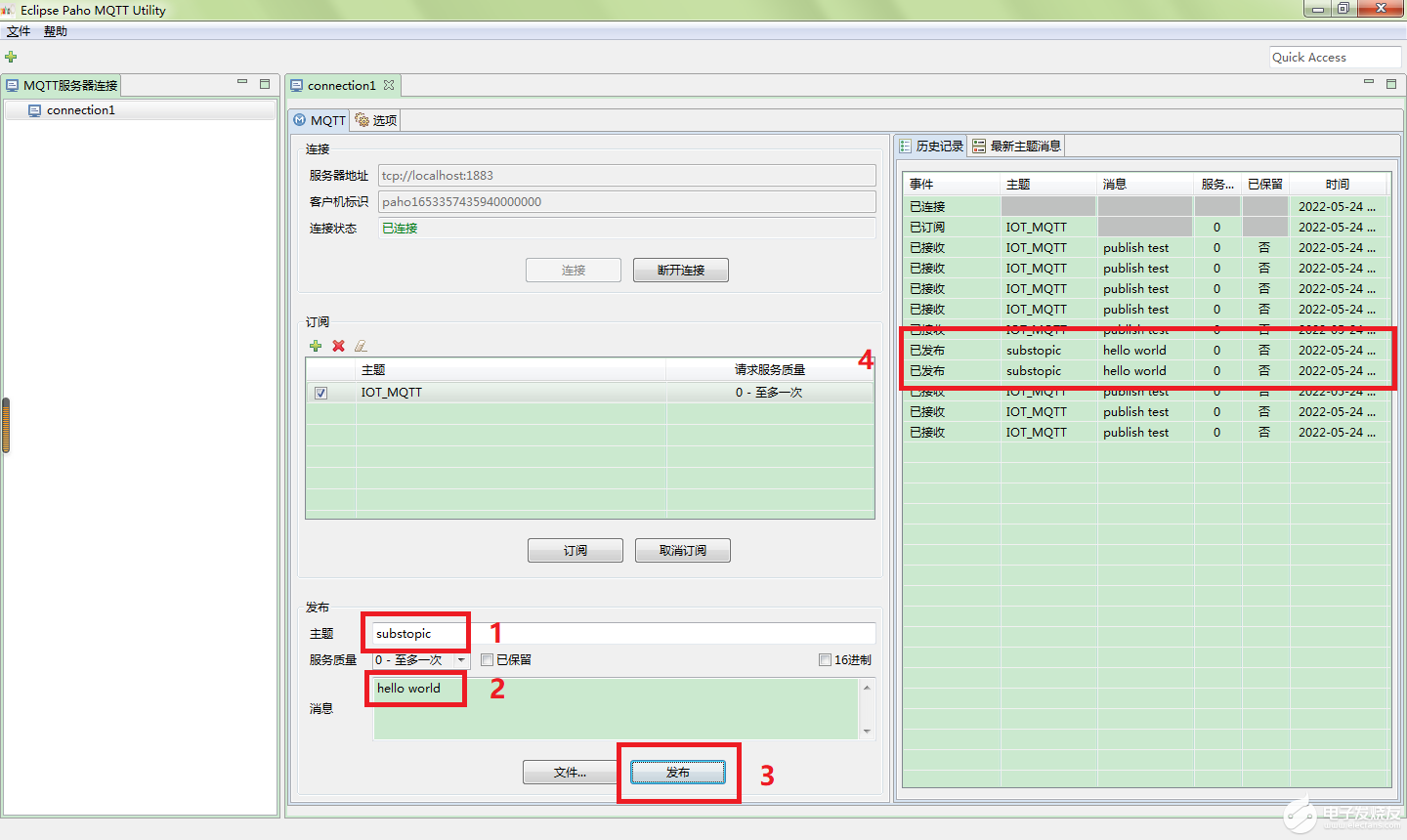The height and width of the screenshot is (840, 1407).
Task: Switch to the 最新主题消息 tab
Action: point(1017,147)
